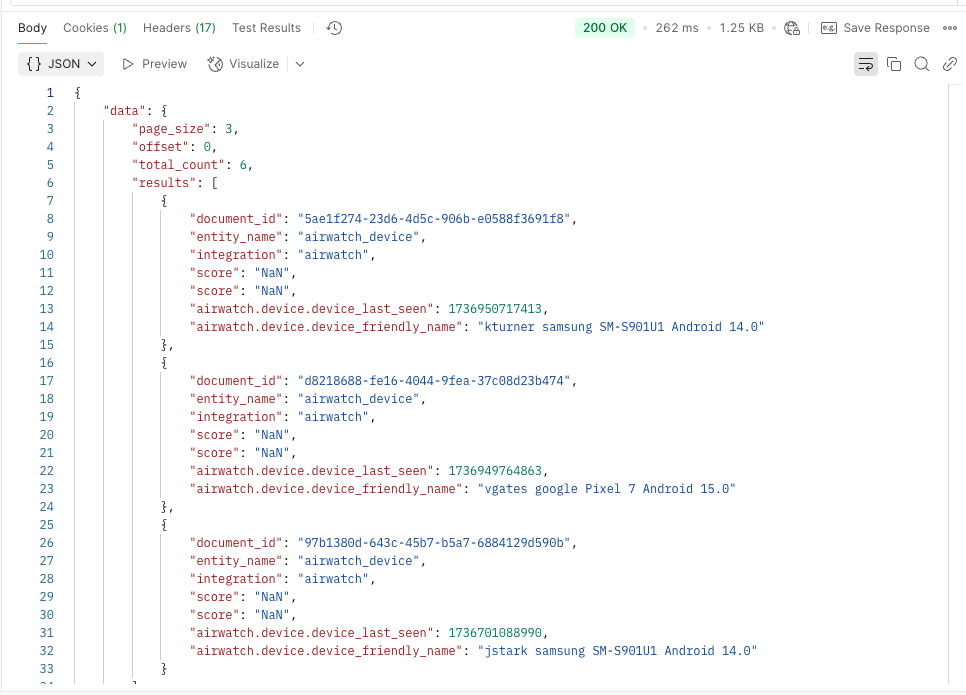
Task: Open the more response actions ellipsis menu
Action: click(x=950, y=27)
